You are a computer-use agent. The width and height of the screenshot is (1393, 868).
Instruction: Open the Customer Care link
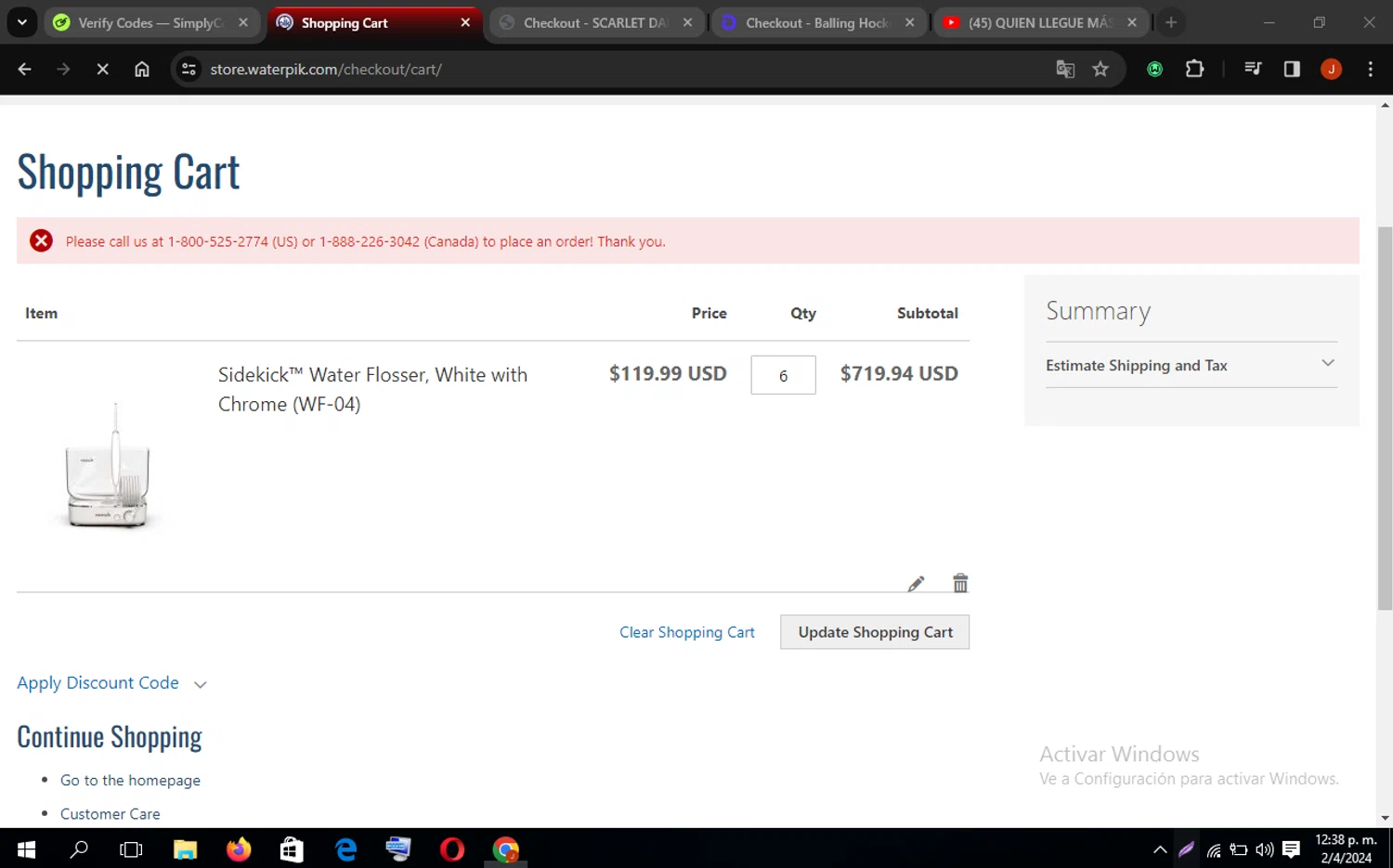[110, 814]
